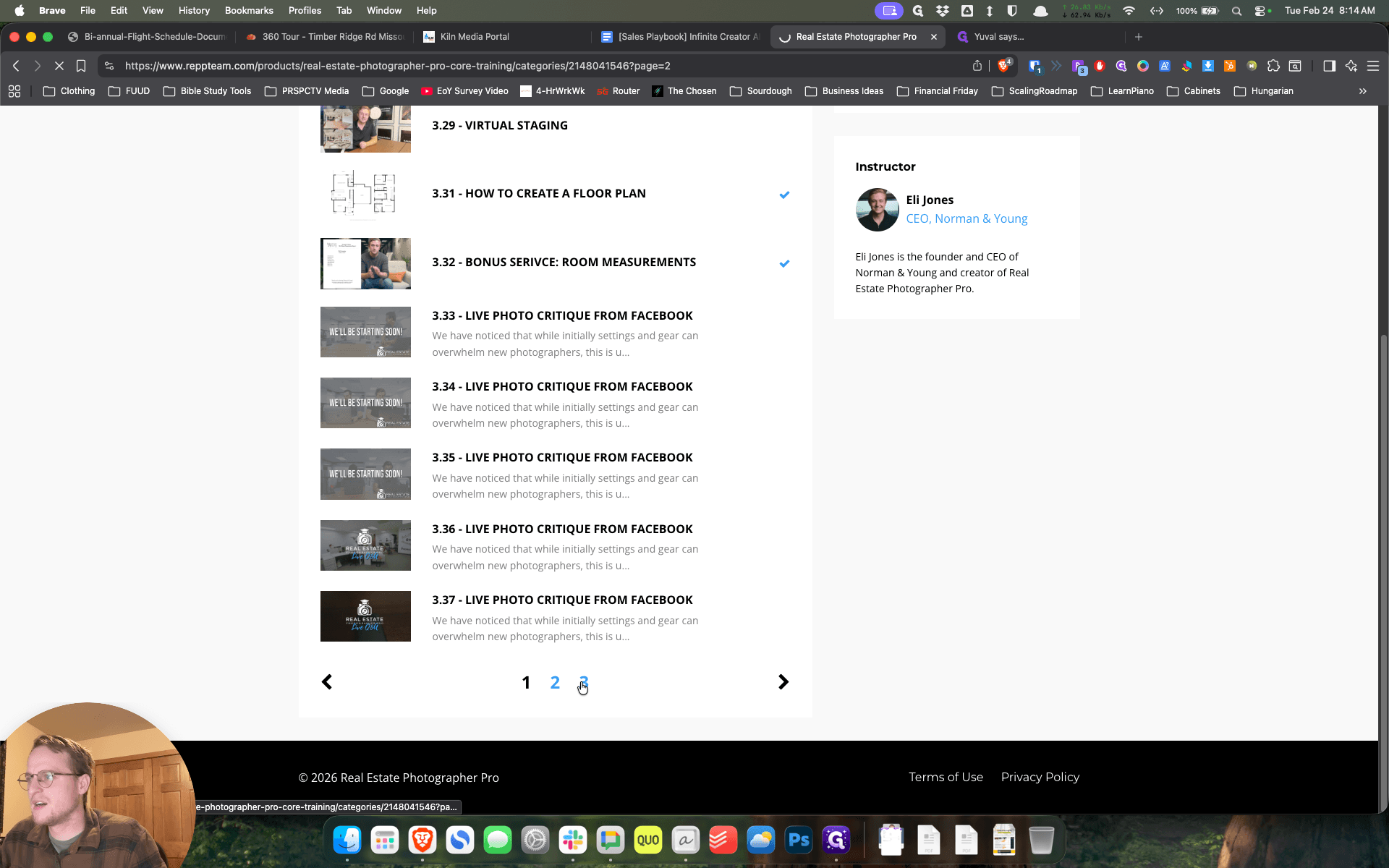
Task: Open 3.33 Live Photo Critique lesson
Action: (x=562, y=316)
